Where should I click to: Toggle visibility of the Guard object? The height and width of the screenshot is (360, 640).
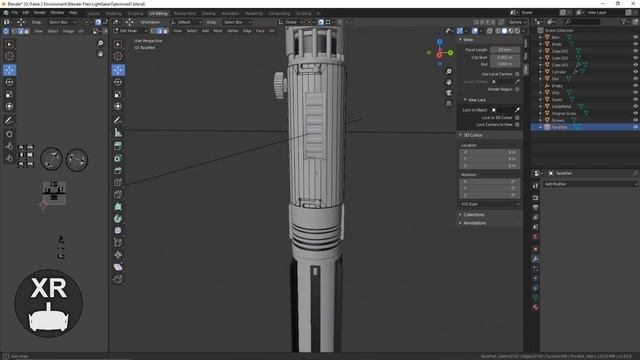[x=635, y=100]
